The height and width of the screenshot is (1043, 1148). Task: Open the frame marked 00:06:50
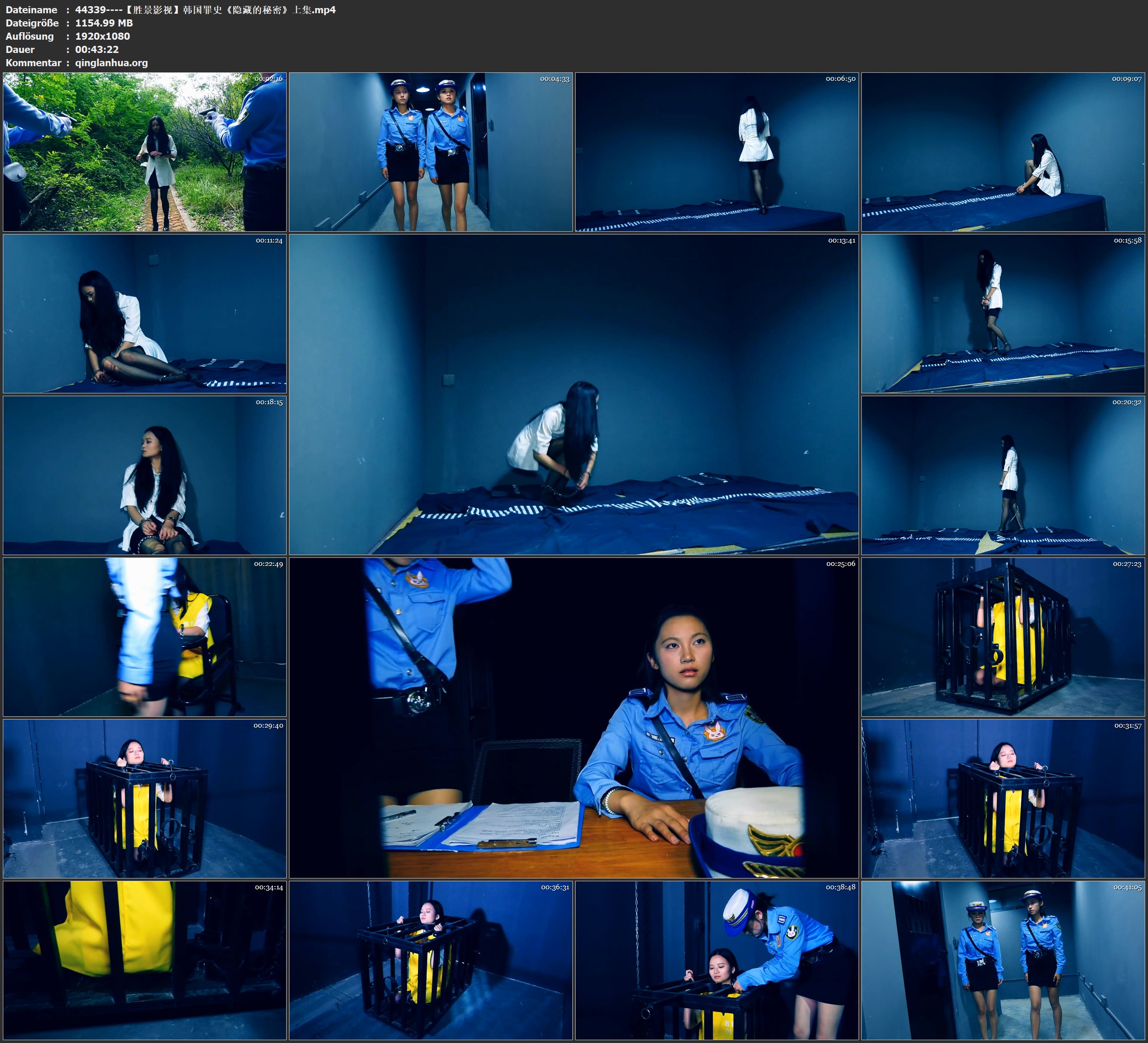716,151
